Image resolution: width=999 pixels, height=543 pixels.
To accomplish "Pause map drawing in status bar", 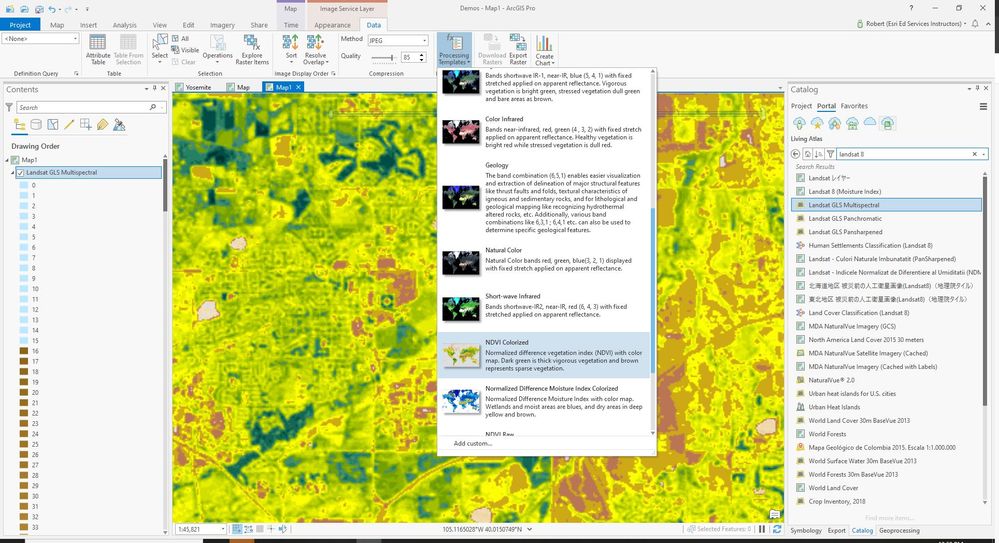I will pyautogui.click(x=762, y=530).
